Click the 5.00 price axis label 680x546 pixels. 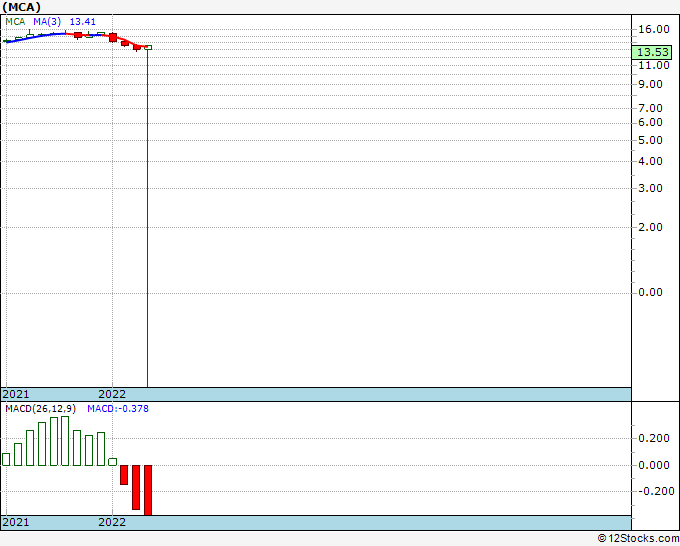point(650,140)
